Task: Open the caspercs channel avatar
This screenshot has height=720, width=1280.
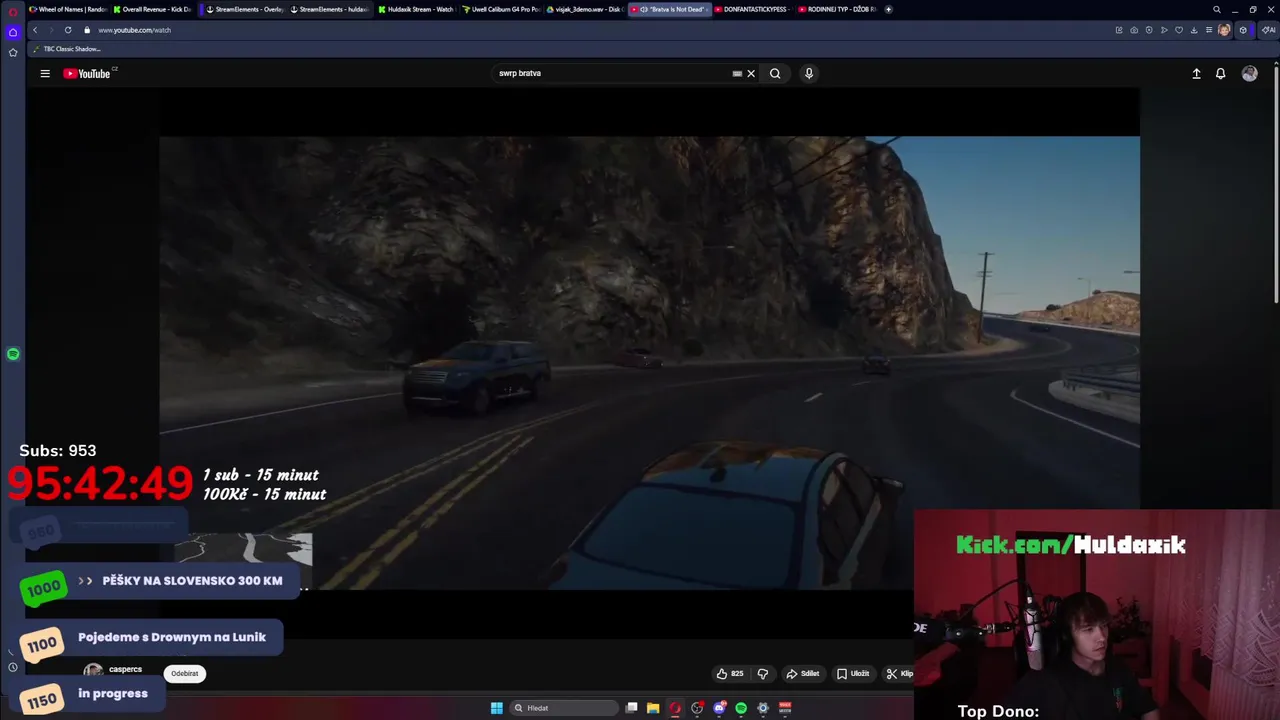Action: [x=93, y=671]
